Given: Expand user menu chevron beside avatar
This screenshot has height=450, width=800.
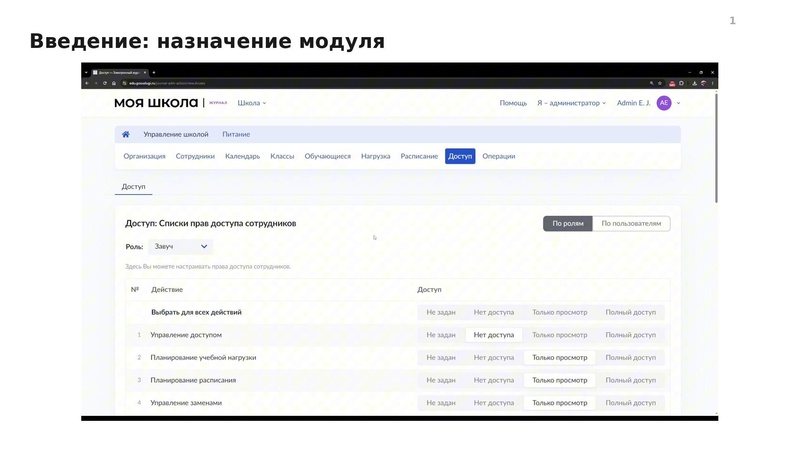Looking at the screenshot, I should click(x=679, y=103).
